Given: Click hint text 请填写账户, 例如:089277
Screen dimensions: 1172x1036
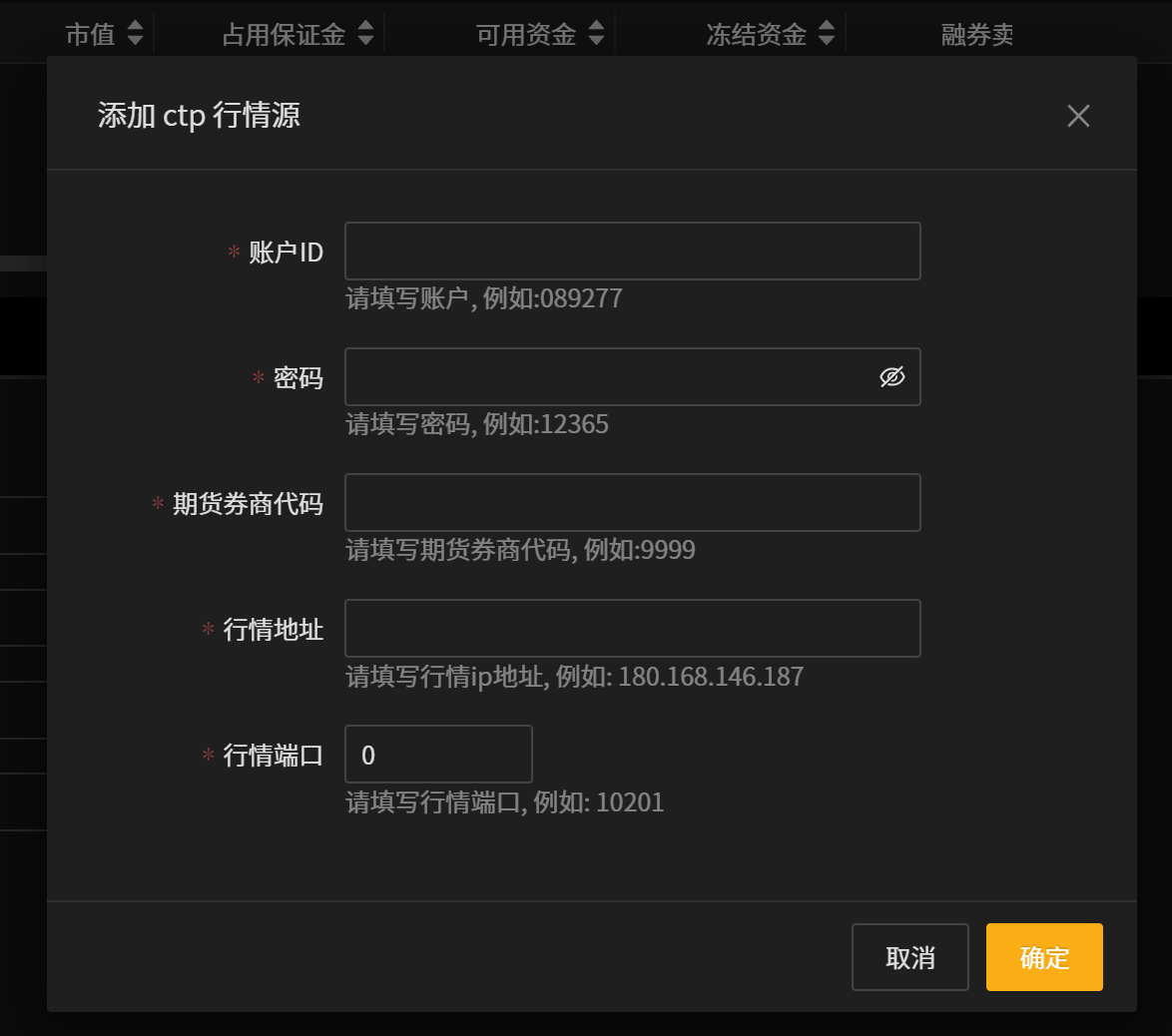Looking at the screenshot, I should tap(483, 298).
